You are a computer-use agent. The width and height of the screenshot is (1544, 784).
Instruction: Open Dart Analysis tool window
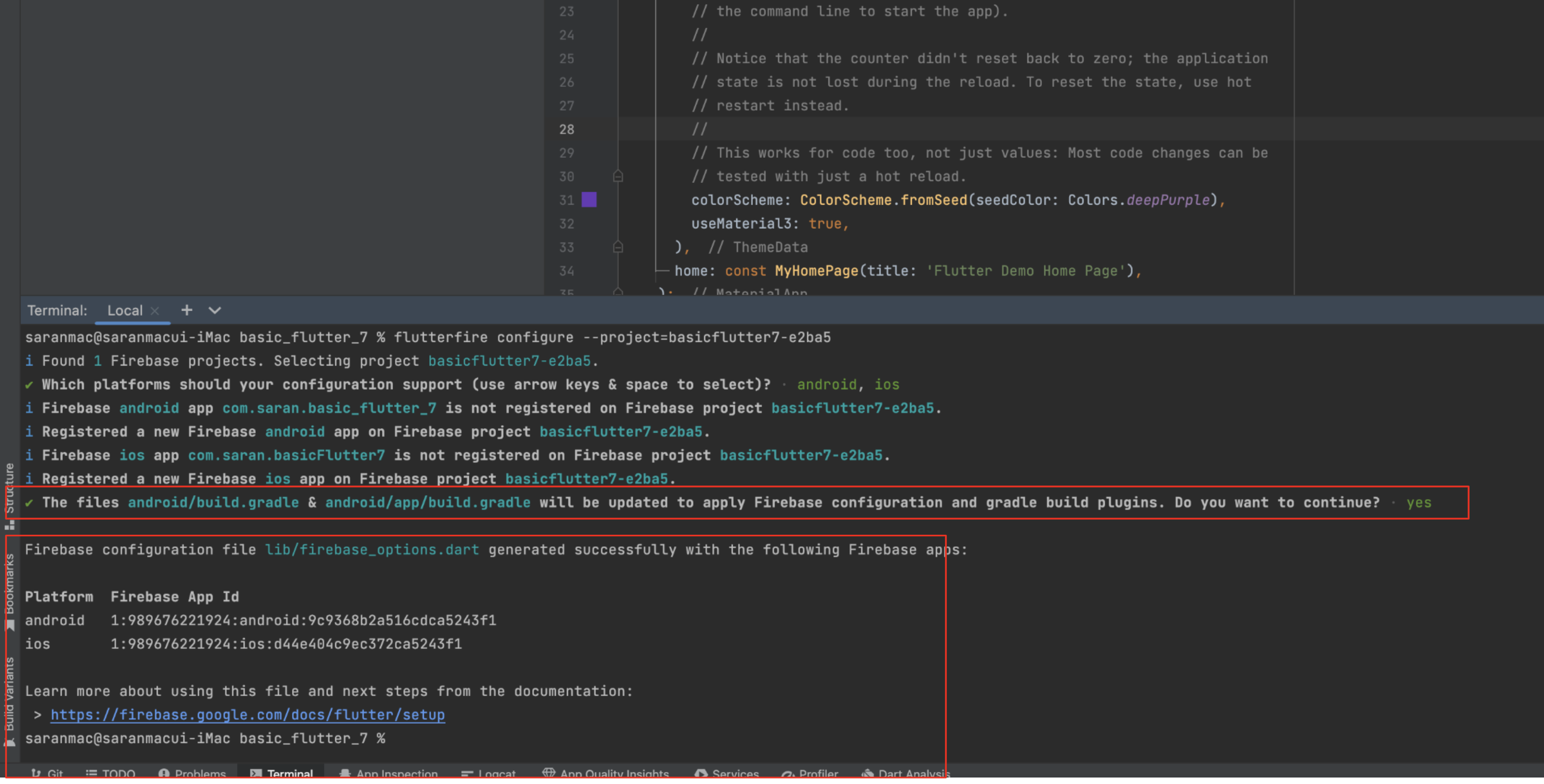(906, 774)
